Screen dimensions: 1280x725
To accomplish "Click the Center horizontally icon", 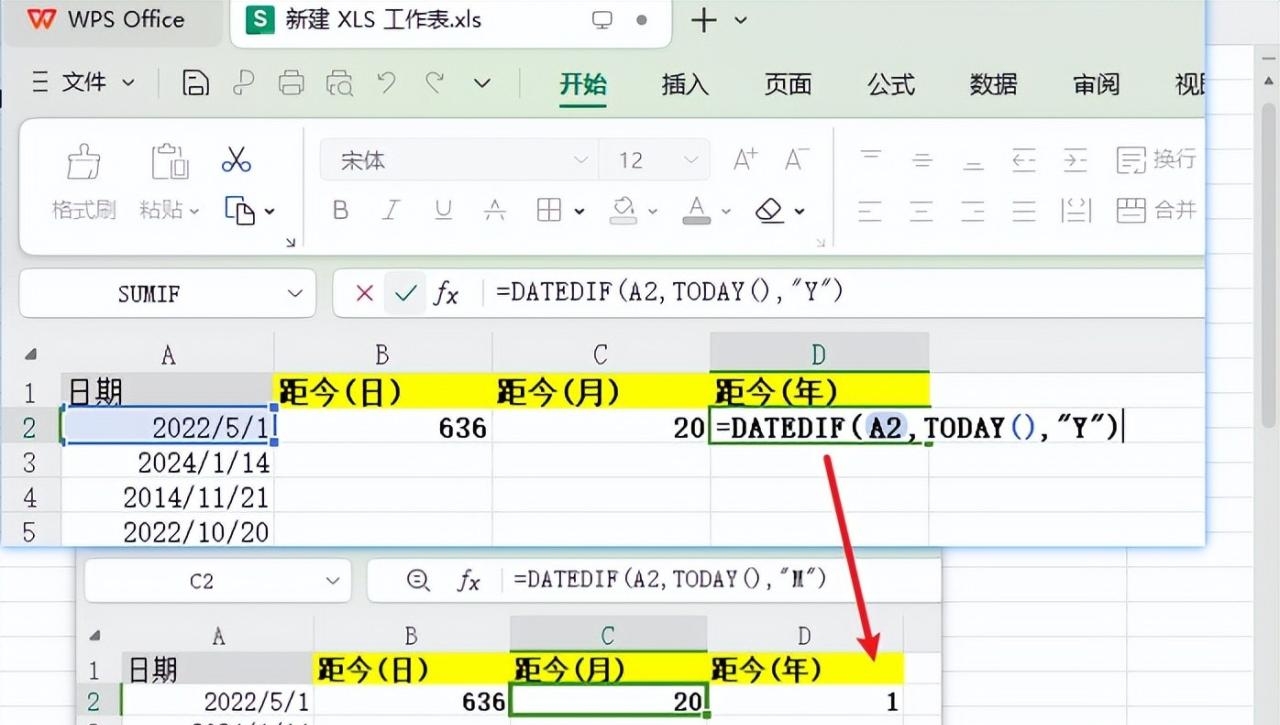I will click(922, 210).
